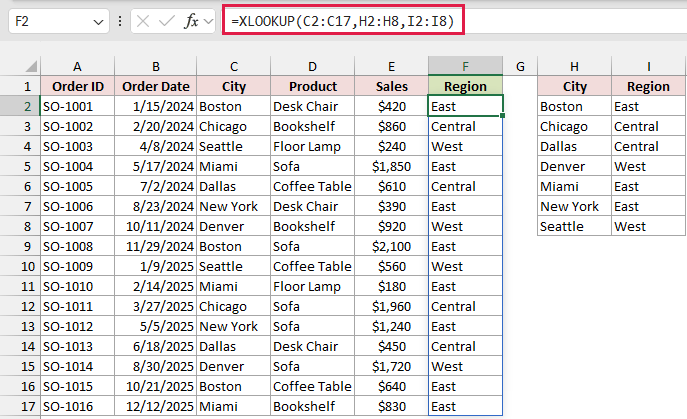Select the Floor Lamp cell in row 4
687x419 pixels.
312,146
